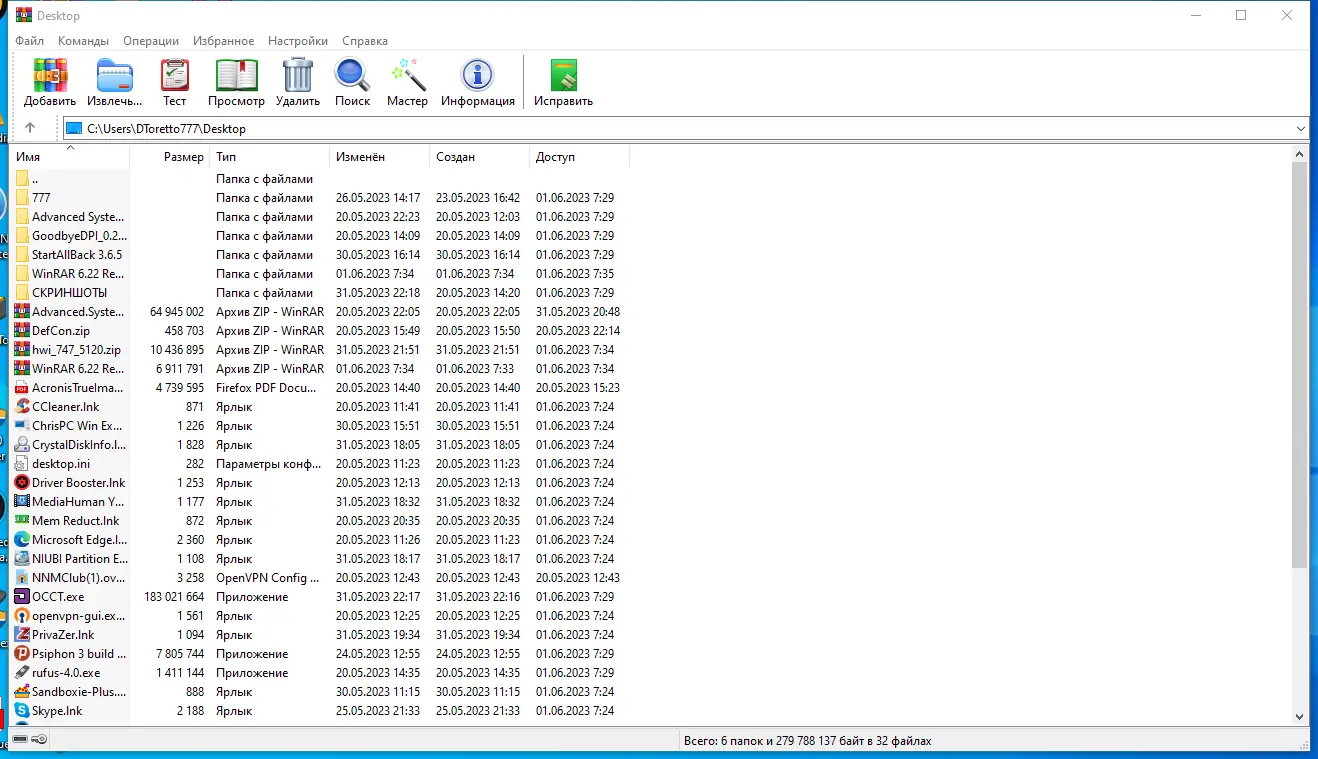Select the "СКРИНШОТЫ" folder name
The image size is (1318, 759).
(x=69, y=293)
